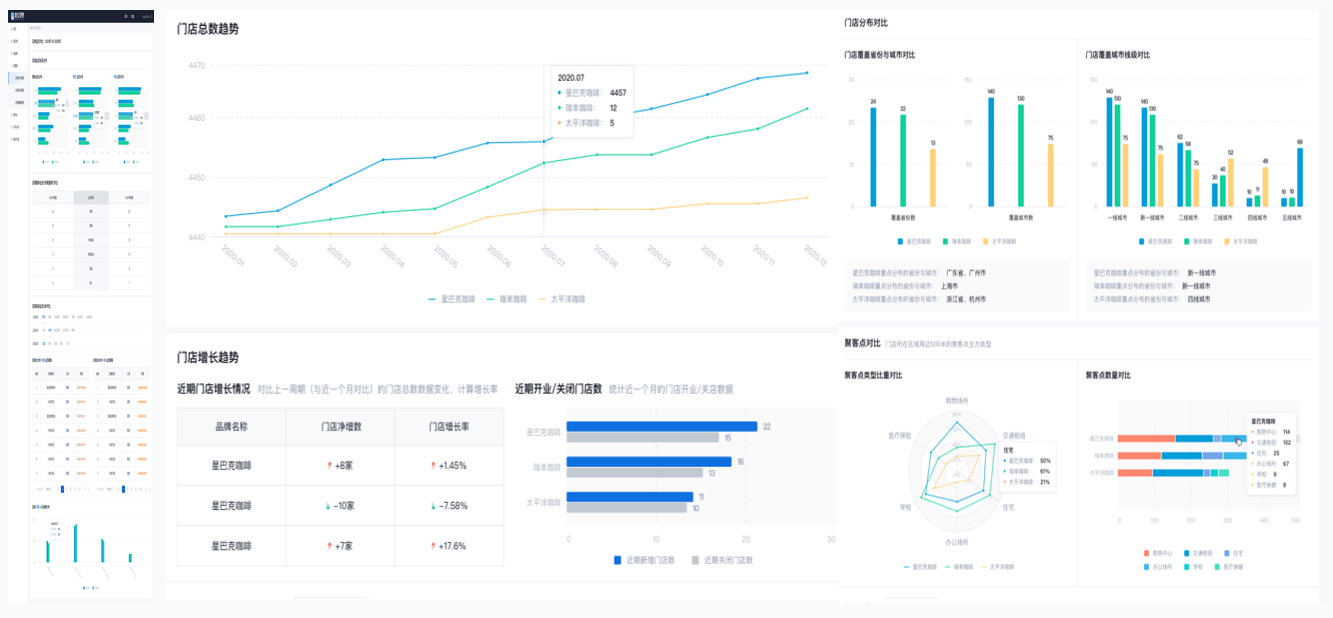Click the 2020.01 x-axis label
Viewport: 1333px width, 618px height.
click(232, 257)
